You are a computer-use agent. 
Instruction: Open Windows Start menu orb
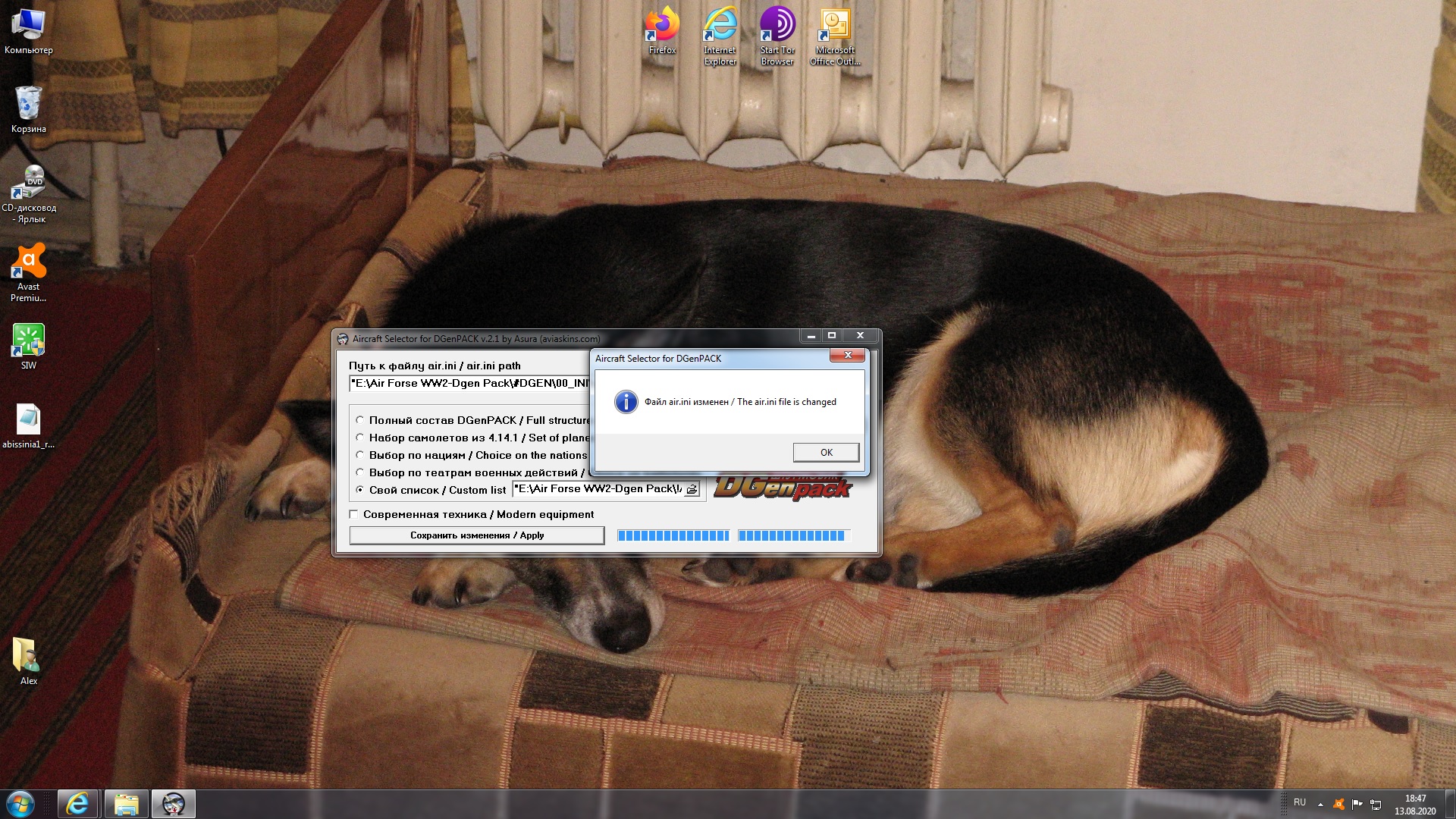[20, 804]
